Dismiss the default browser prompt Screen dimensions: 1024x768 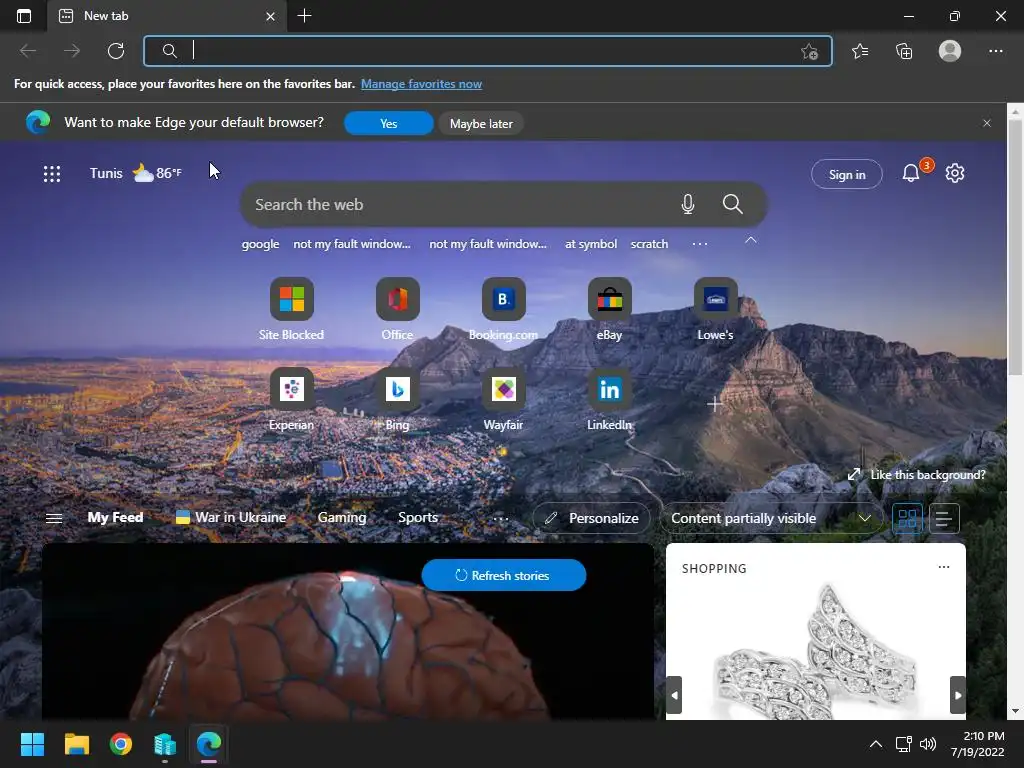click(x=987, y=123)
